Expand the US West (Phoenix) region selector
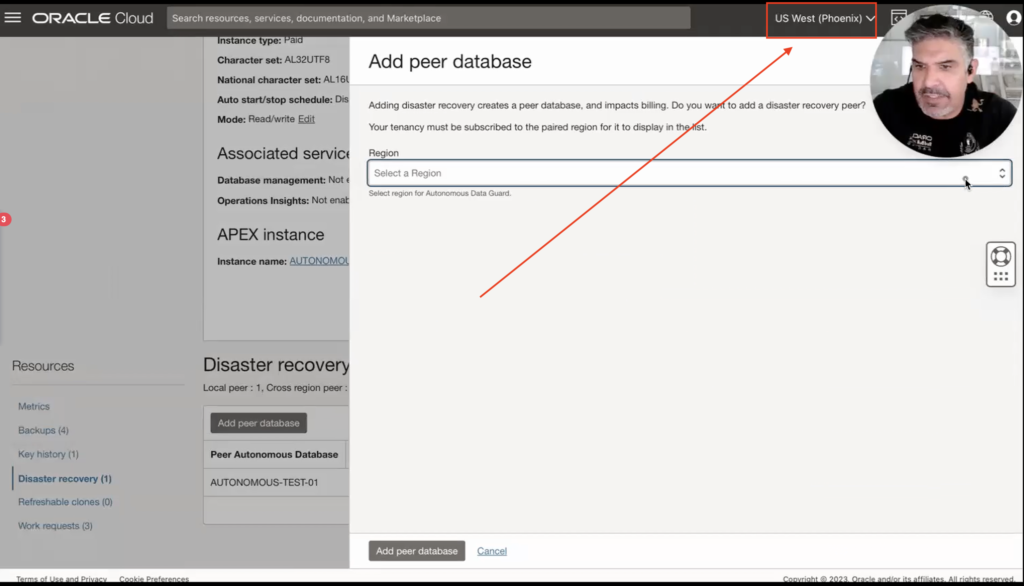Screen dimensions: 1024x586 click(x=824, y=18)
